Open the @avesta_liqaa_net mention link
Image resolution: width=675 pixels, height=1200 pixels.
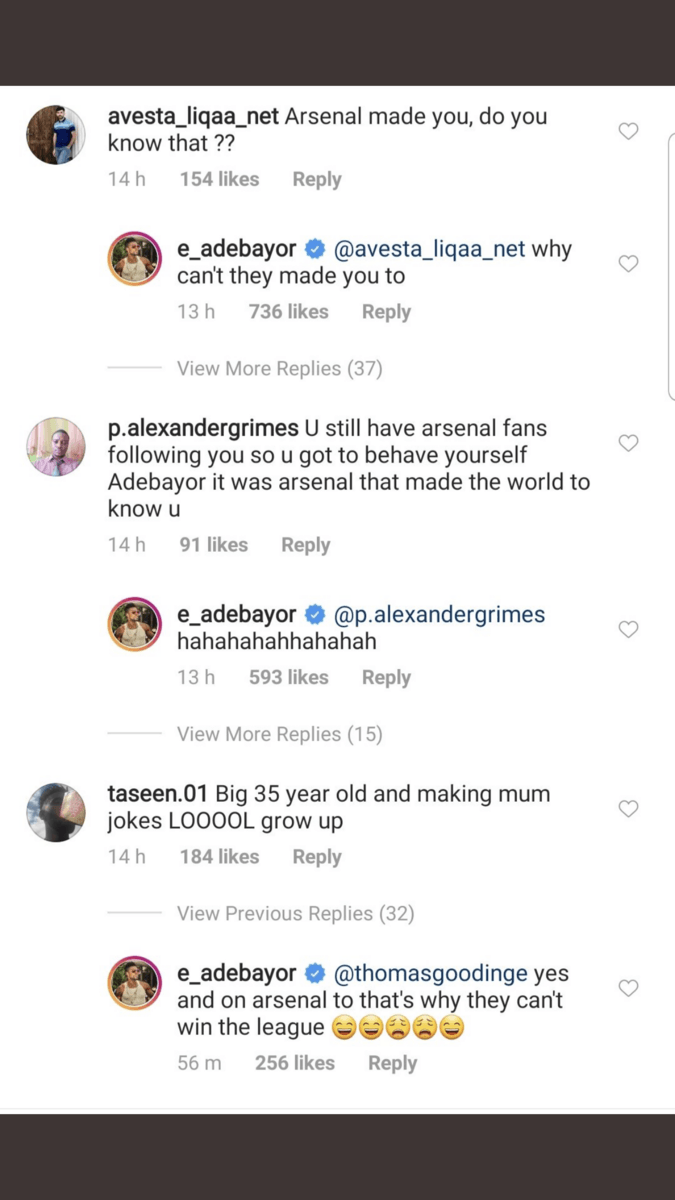pos(429,249)
